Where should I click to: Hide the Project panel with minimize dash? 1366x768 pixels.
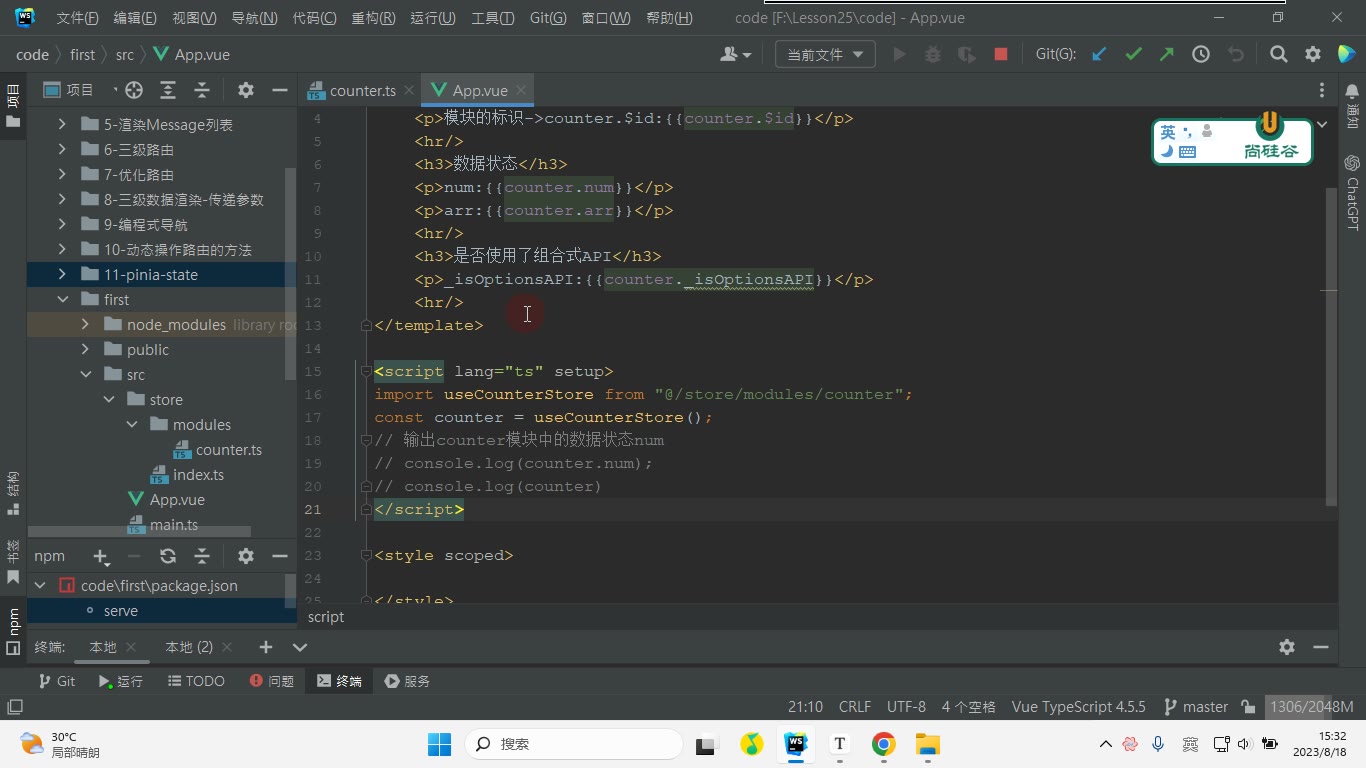pos(280,90)
